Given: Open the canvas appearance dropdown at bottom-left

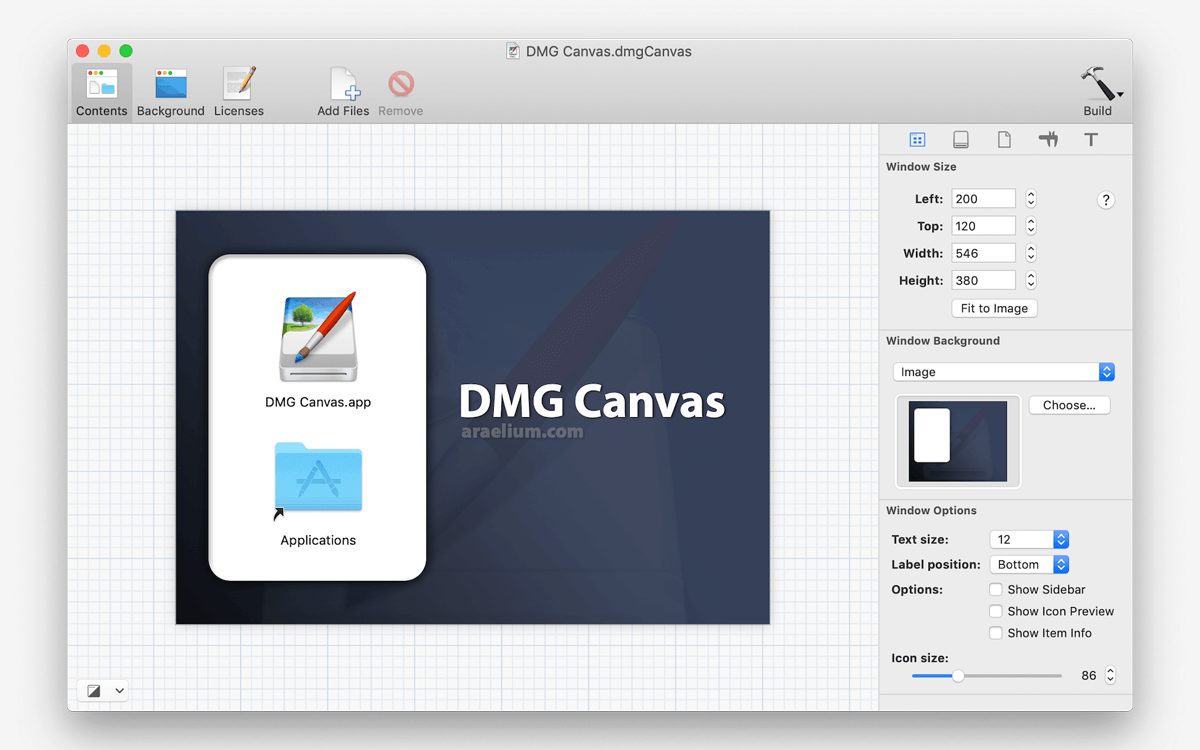Looking at the screenshot, I should (x=102, y=690).
